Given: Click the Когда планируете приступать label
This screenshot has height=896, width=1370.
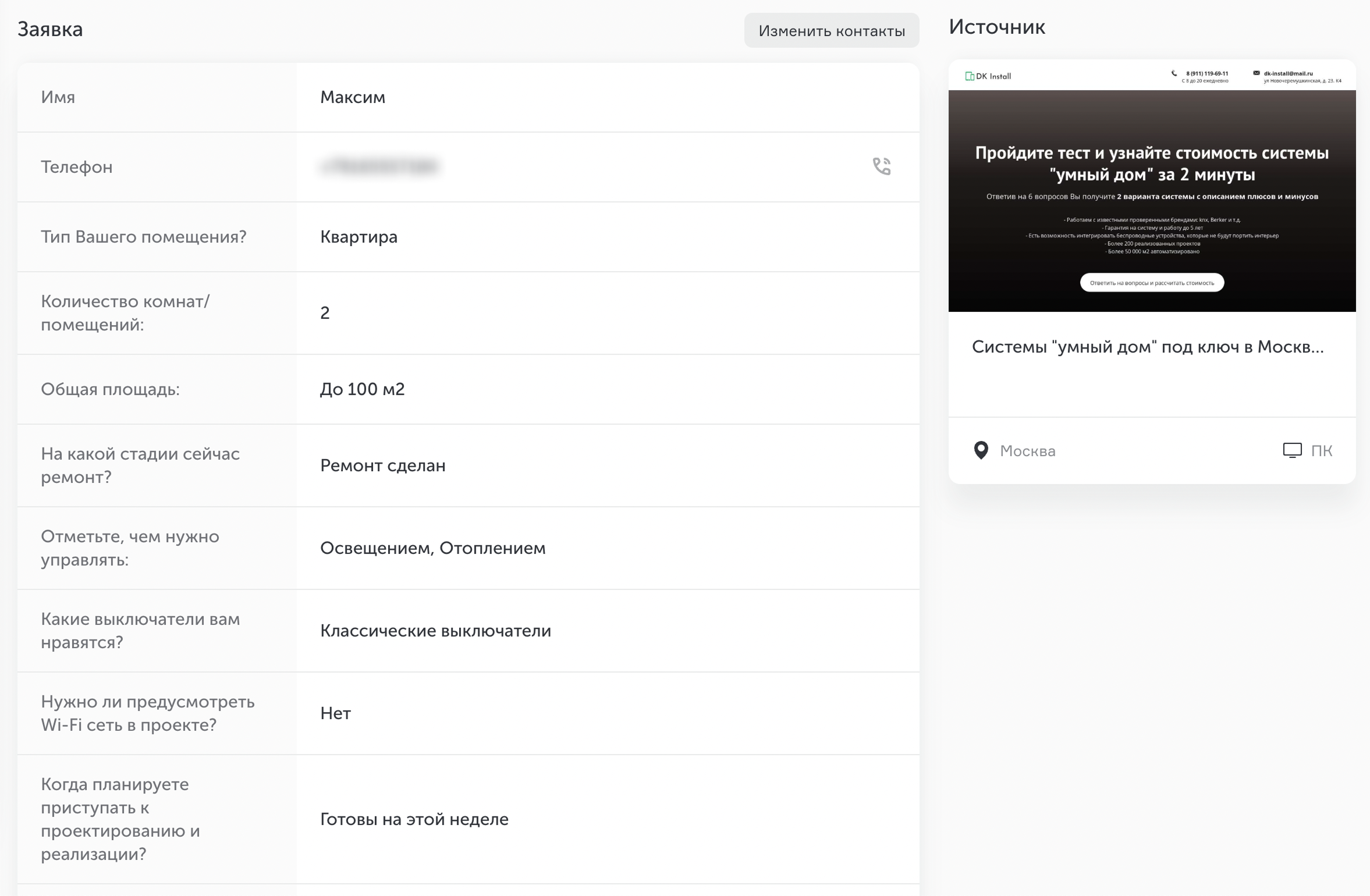Looking at the screenshot, I should 120,819.
